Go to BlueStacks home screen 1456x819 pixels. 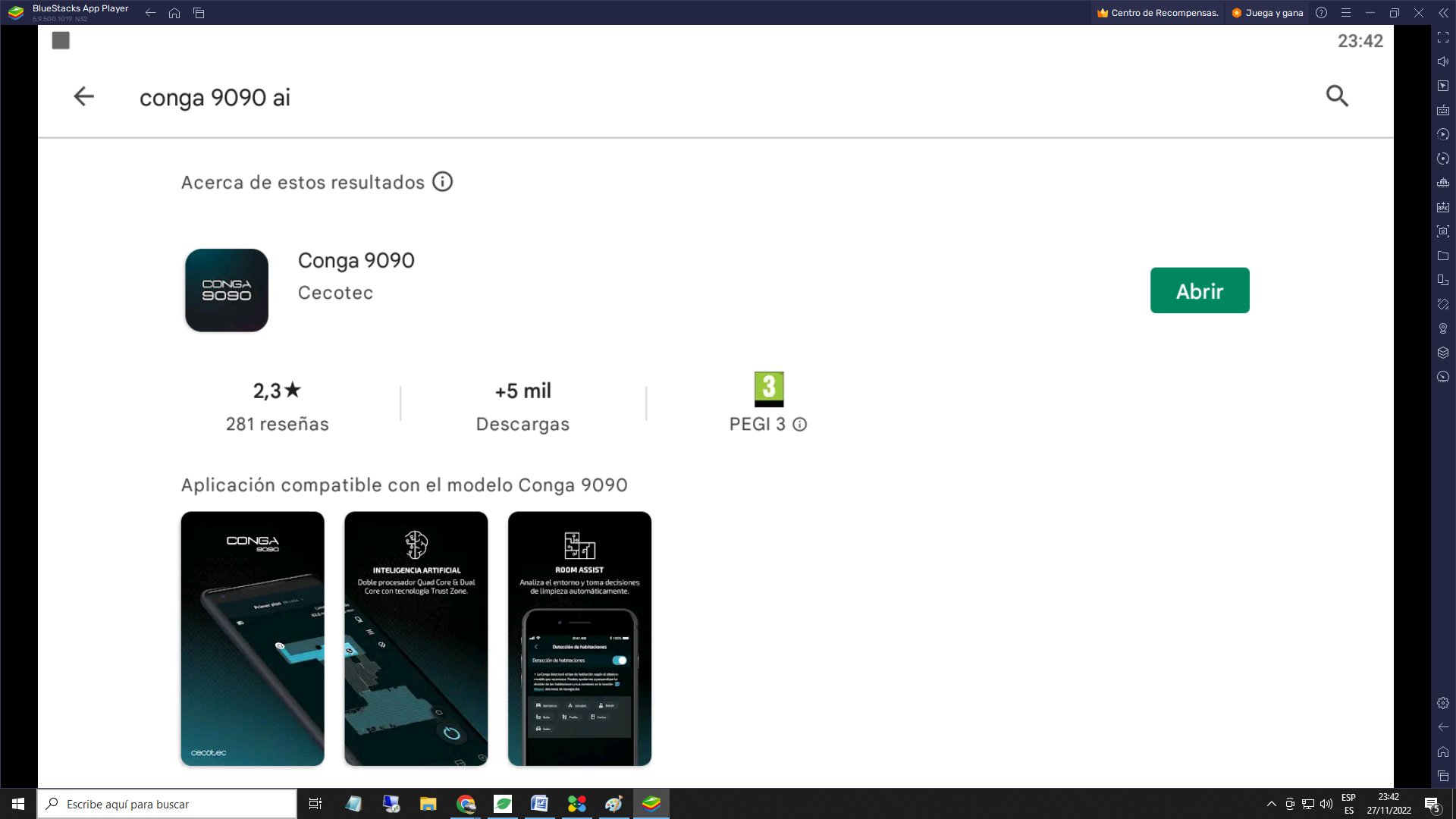[x=174, y=13]
